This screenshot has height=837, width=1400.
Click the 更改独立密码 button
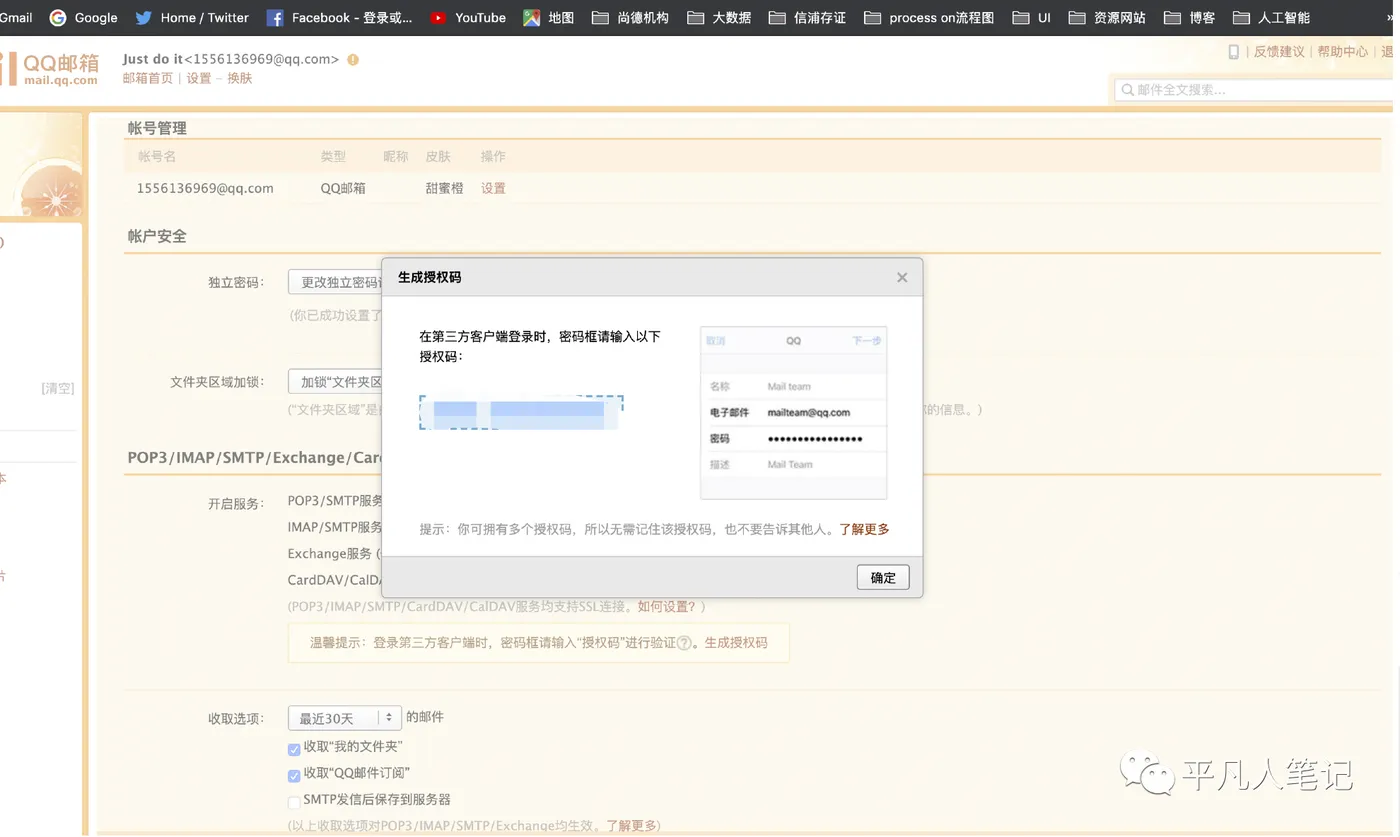tap(335, 282)
